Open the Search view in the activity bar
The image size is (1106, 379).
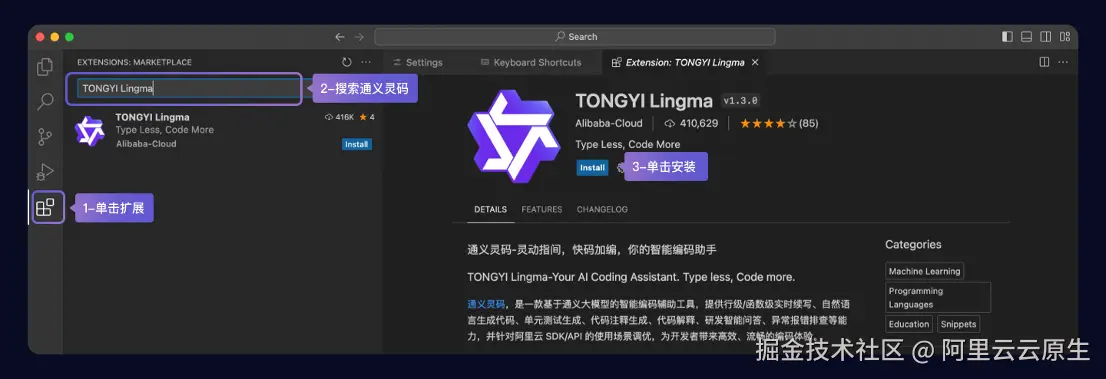coord(45,102)
